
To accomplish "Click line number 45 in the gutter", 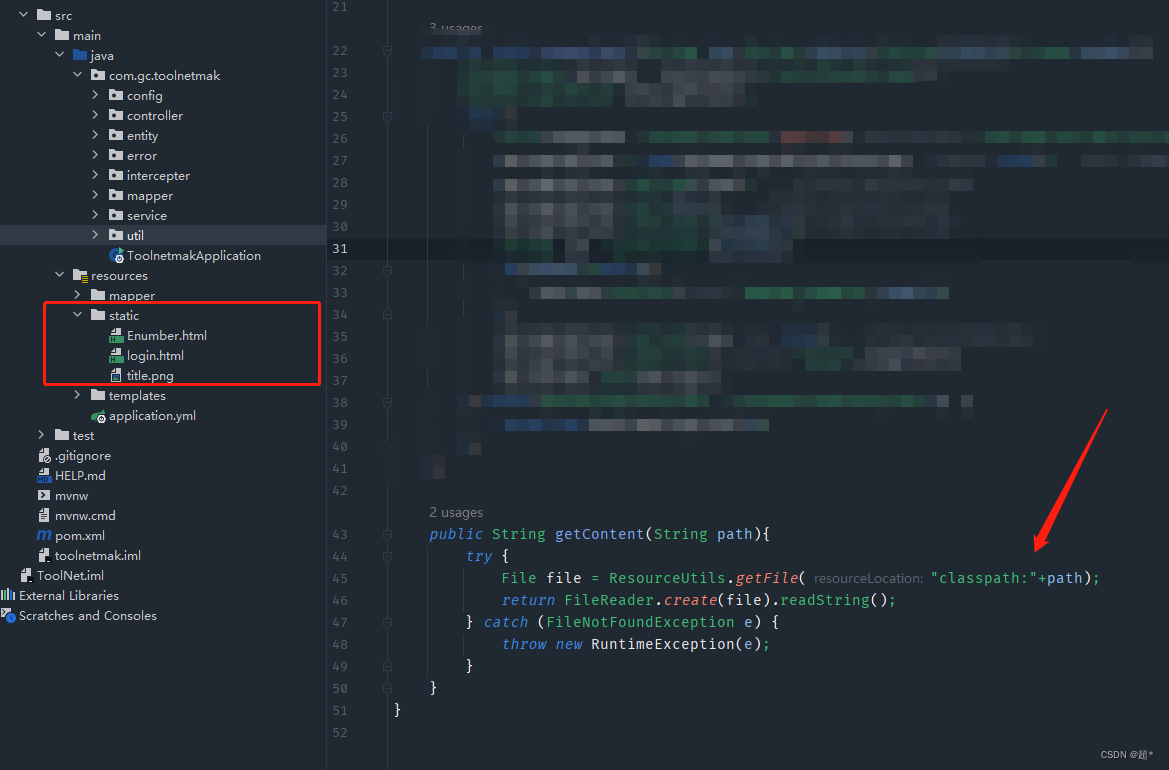I will [x=340, y=577].
